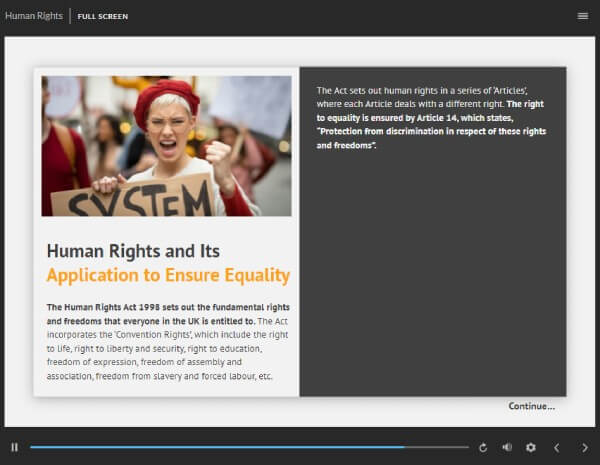The width and height of the screenshot is (600, 465).
Task: Click the replay slide icon
Action: point(483,447)
